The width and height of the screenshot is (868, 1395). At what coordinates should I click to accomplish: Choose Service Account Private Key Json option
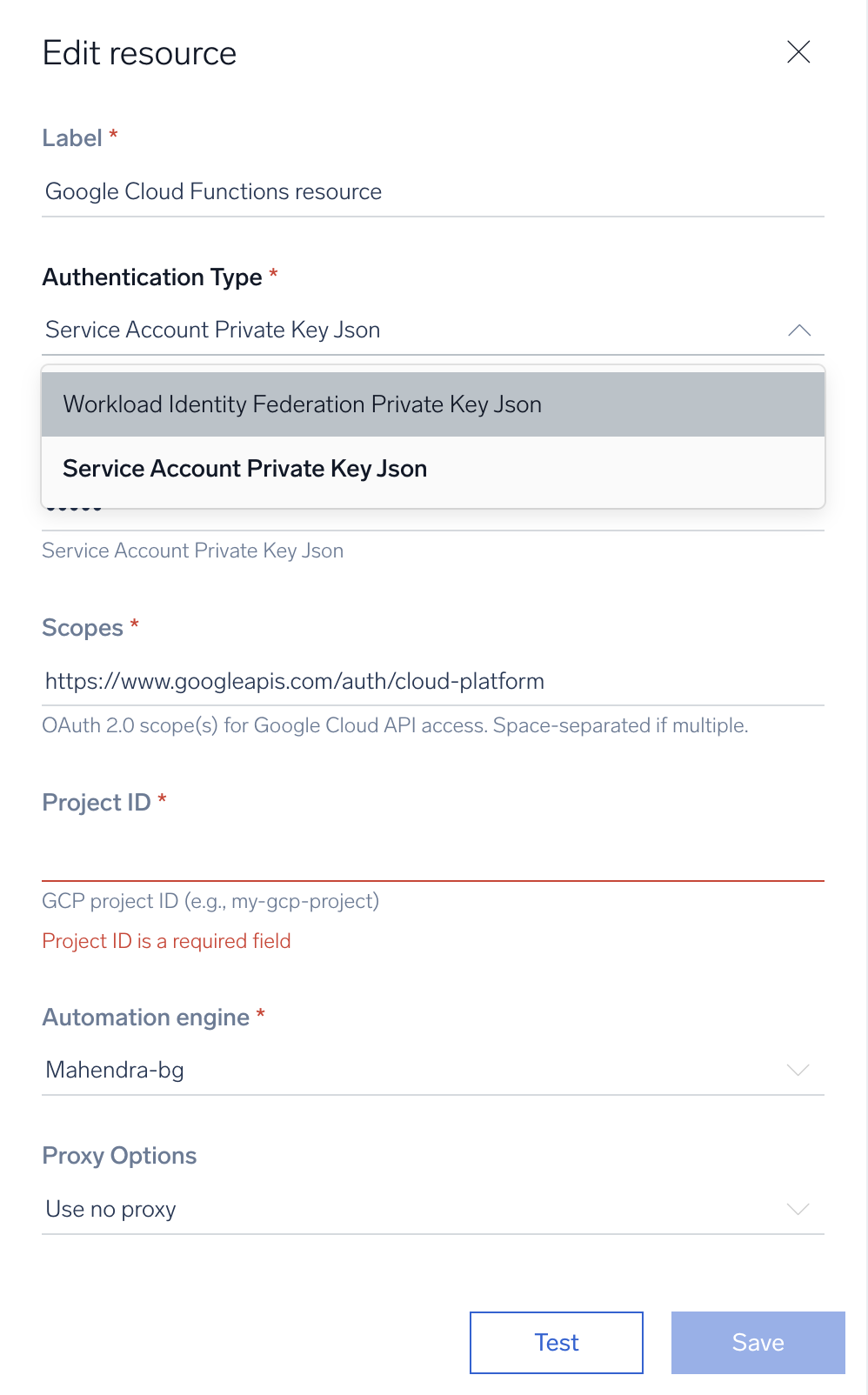pos(433,469)
